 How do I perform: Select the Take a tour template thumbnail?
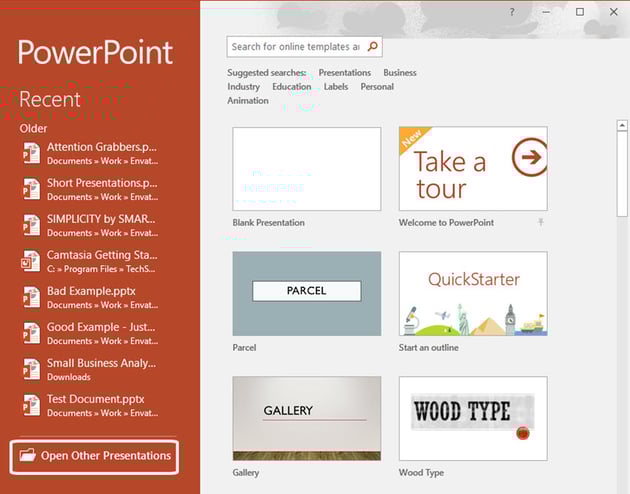[473, 169]
